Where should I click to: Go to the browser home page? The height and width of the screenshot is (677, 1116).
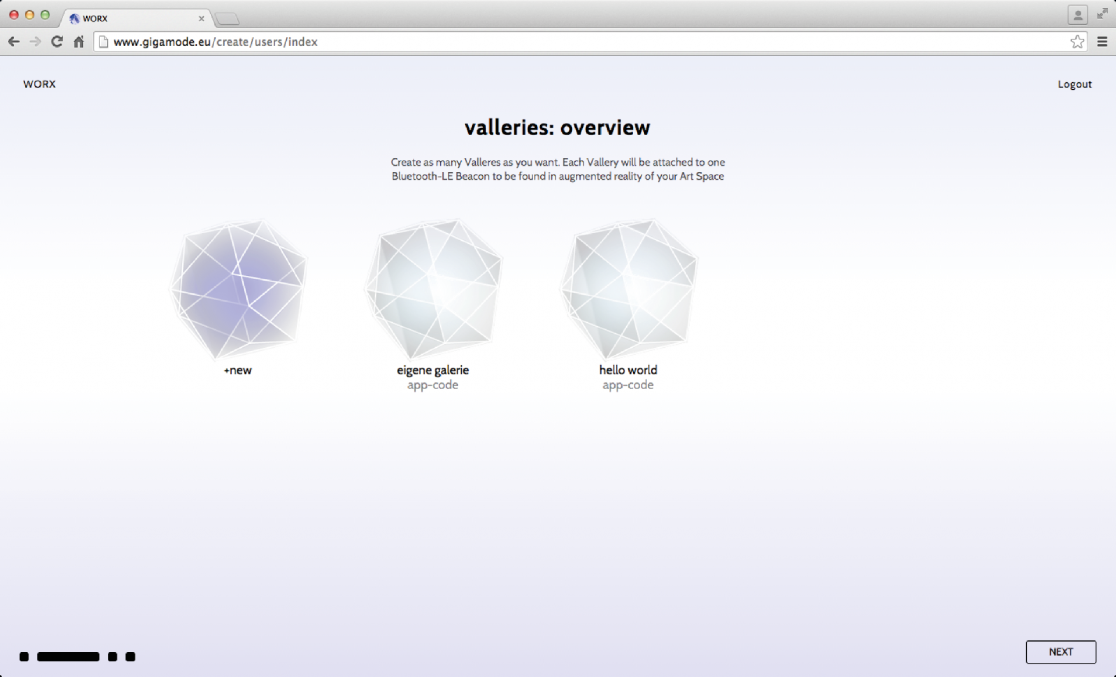[79, 42]
